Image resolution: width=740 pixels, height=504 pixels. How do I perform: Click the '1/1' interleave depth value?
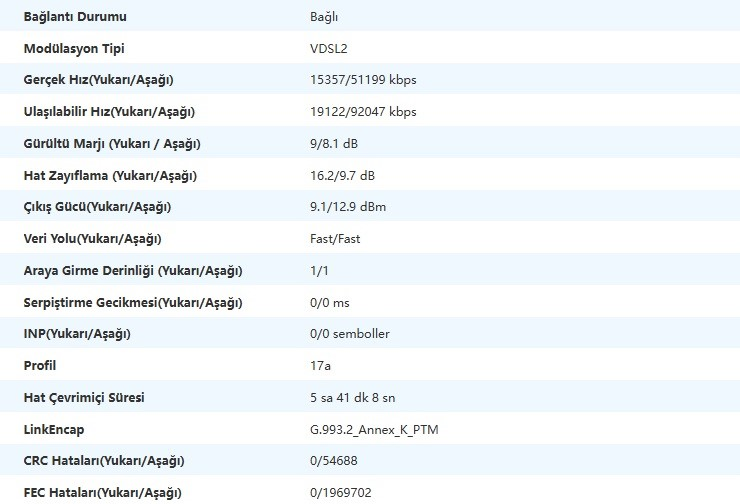coord(320,271)
